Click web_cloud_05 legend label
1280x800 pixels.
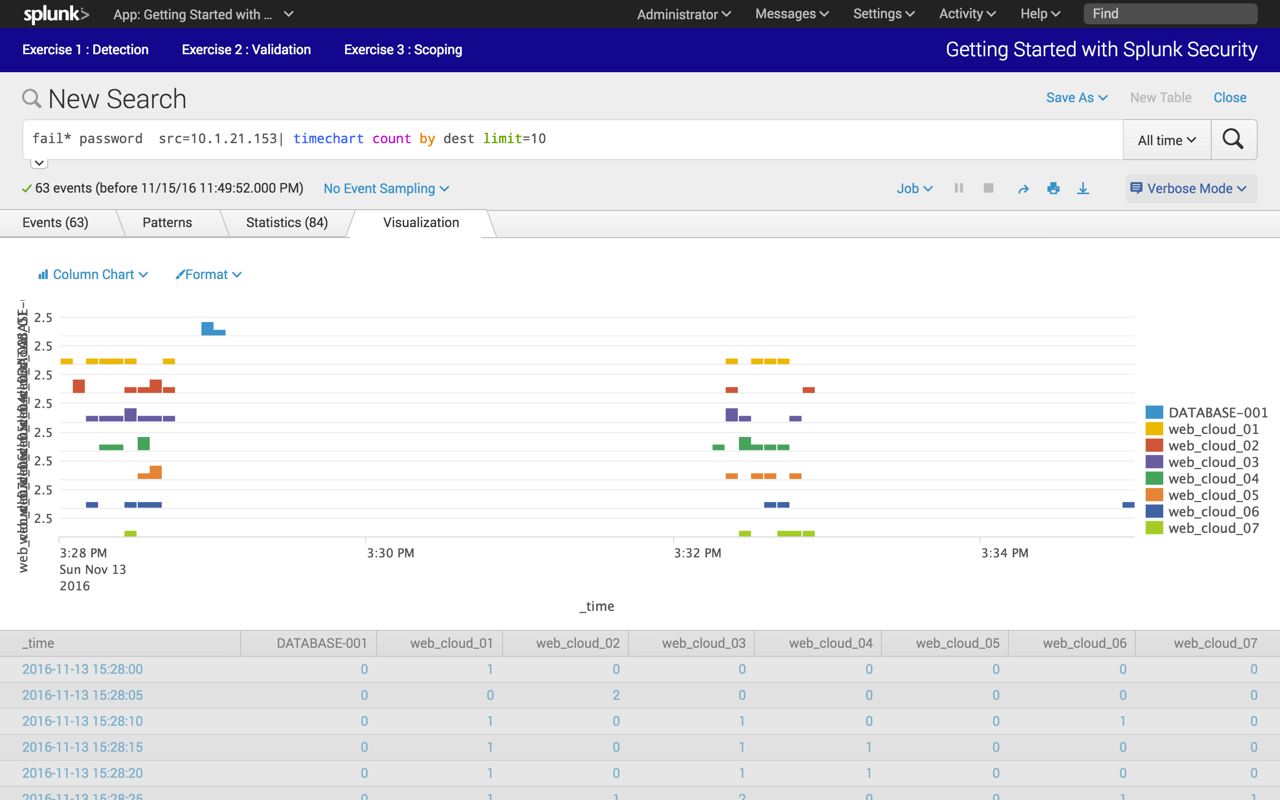click(x=1213, y=495)
